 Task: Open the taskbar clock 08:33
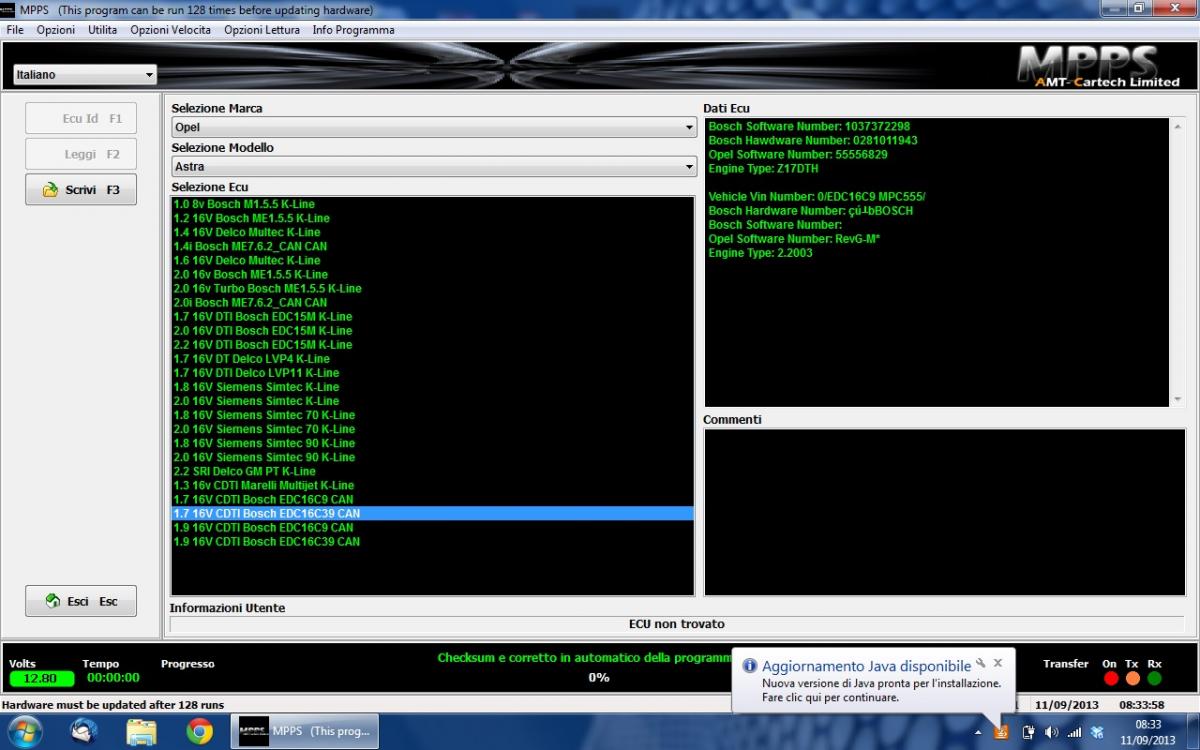pyautogui.click(x=1148, y=732)
